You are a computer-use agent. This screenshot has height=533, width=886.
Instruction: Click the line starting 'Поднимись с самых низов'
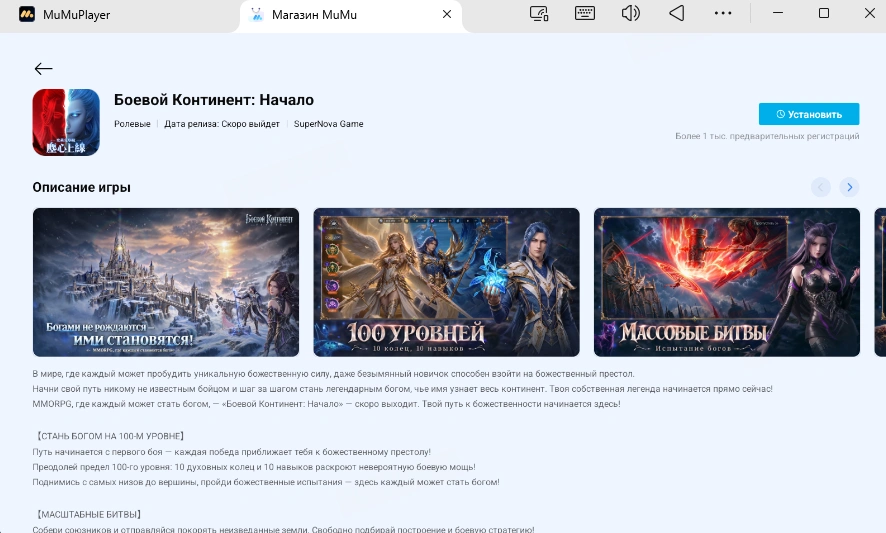266,482
